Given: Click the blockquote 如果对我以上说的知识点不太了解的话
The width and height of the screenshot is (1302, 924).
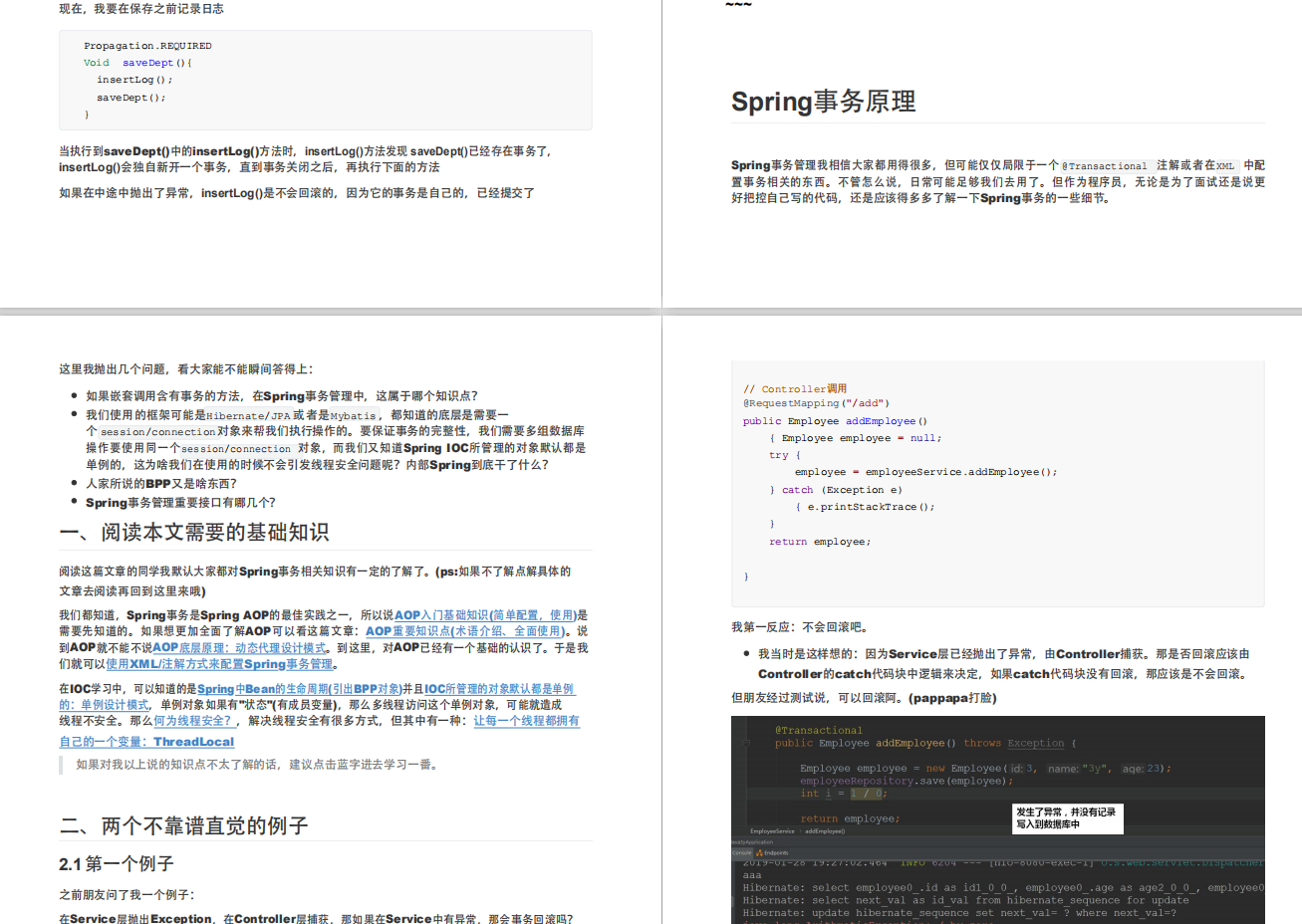Looking at the screenshot, I should pyautogui.click(x=257, y=765).
